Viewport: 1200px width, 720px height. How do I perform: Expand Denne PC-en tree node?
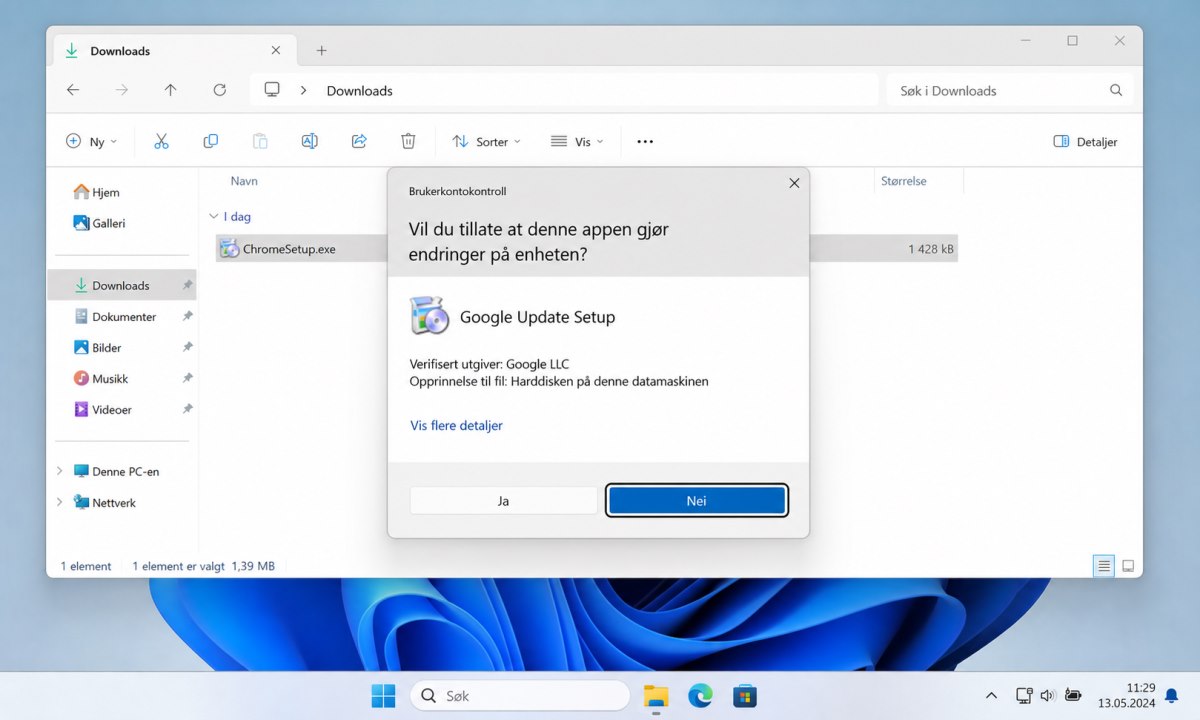point(60,471)
